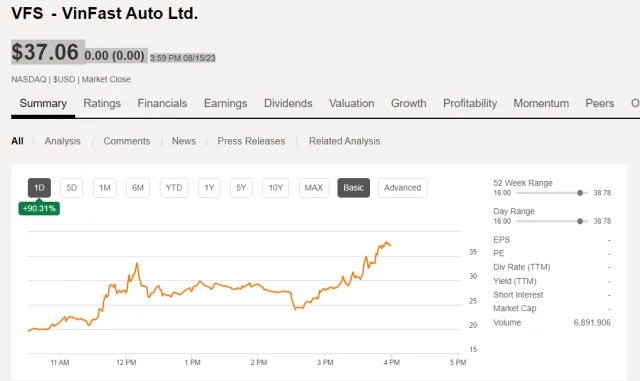Set chart range to 6M
The width and height of the screenshot is (640, 381).
pyautogui.click(x=138, y=188)
